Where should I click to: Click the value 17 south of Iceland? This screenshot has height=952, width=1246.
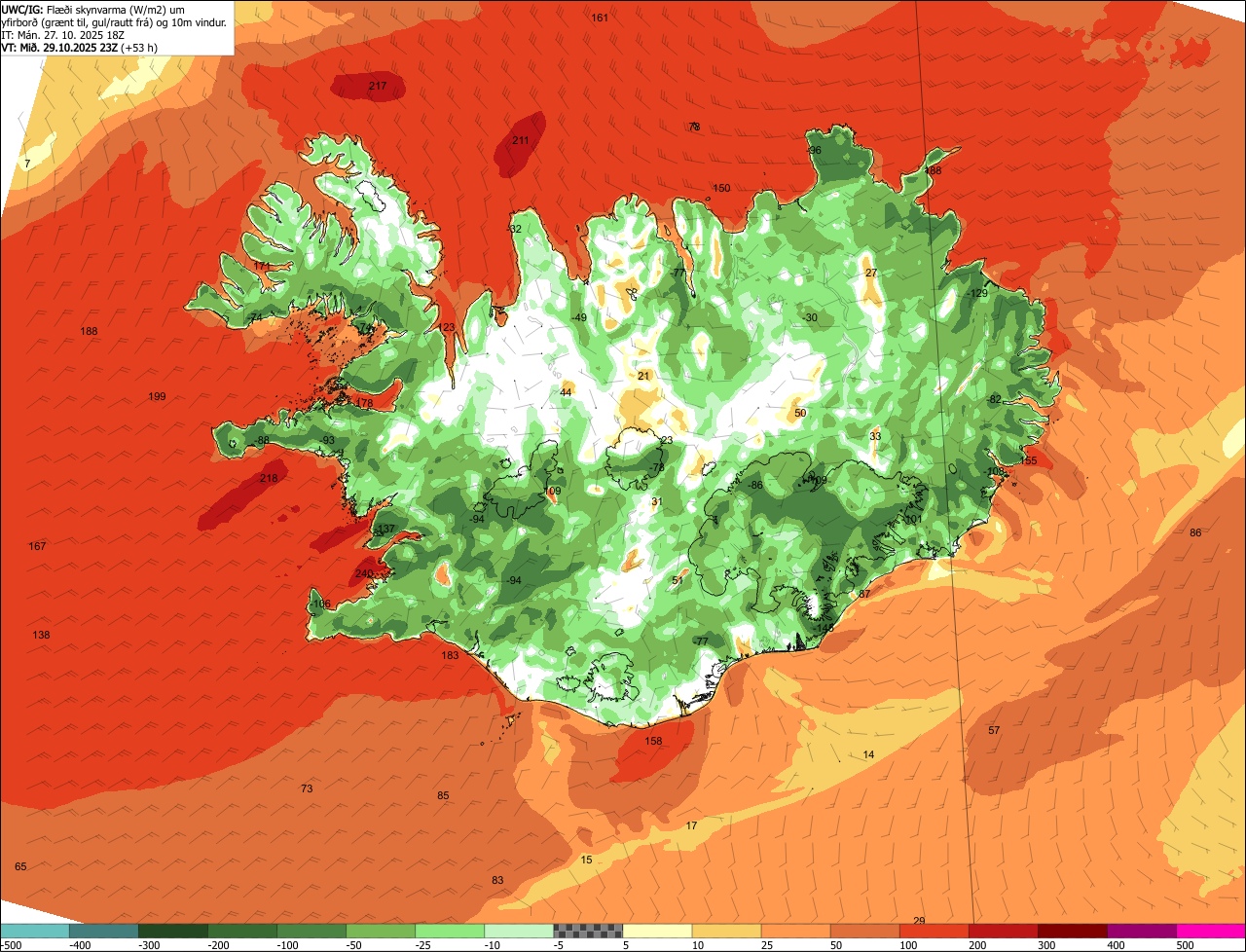(691, 825)
